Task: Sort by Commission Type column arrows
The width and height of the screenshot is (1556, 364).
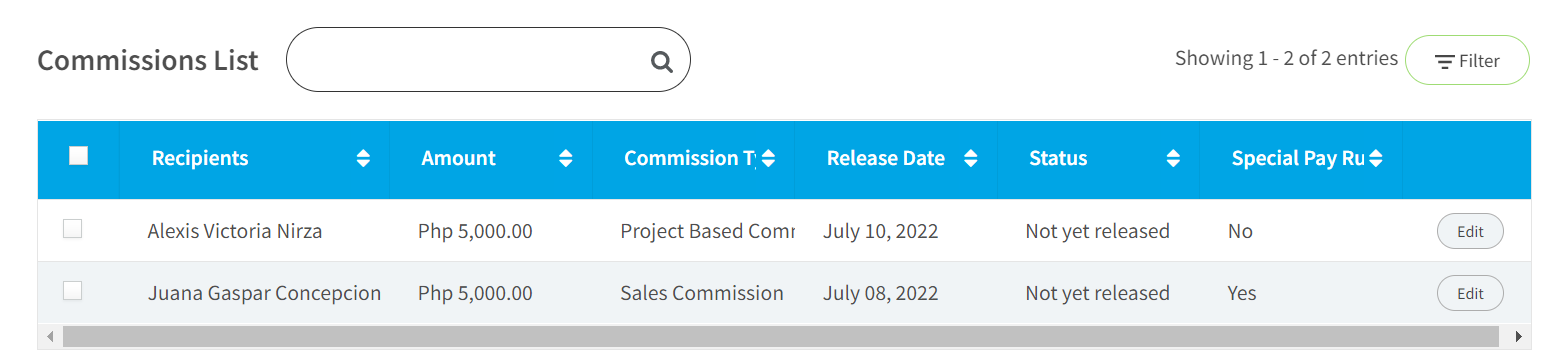Action: (x=768, y=158)
